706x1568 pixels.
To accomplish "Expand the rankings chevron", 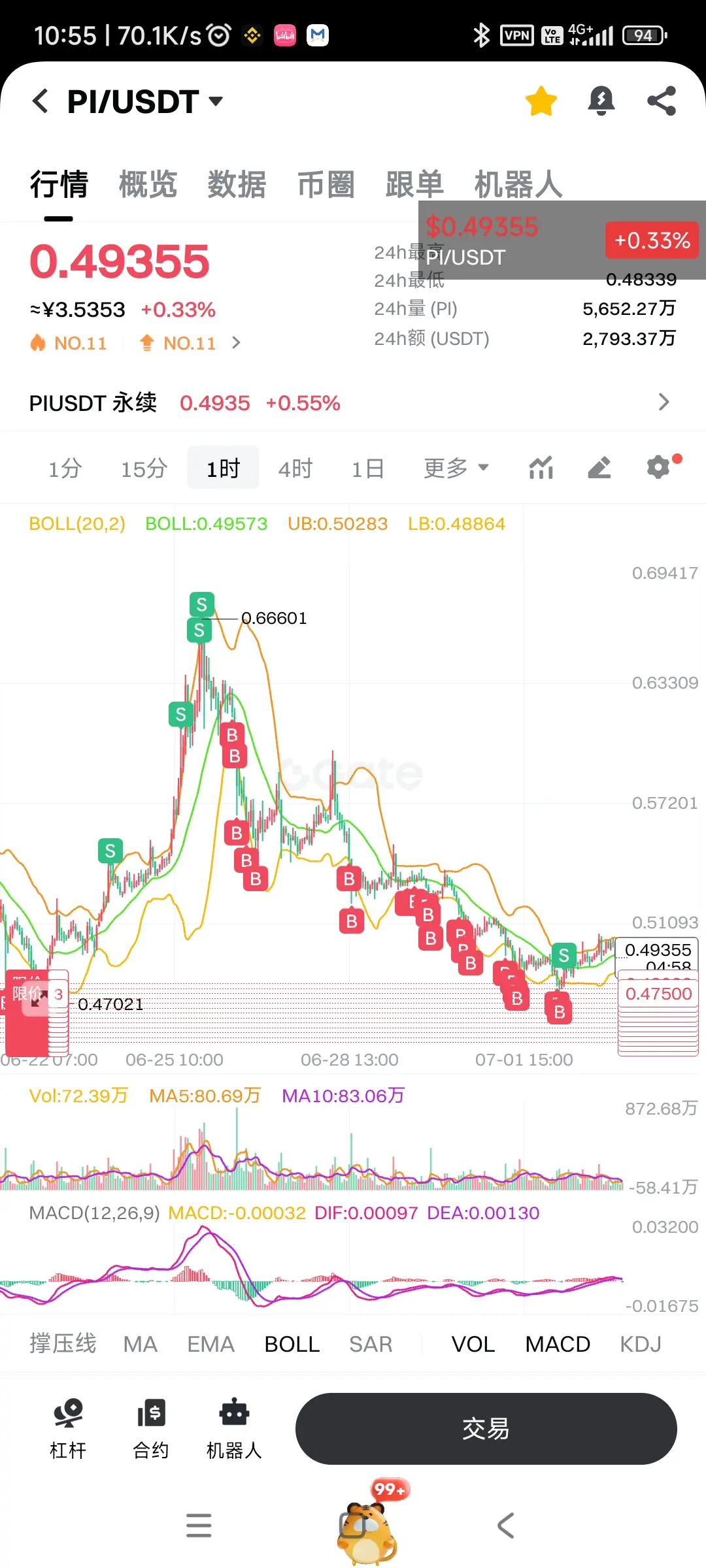I will click(x=237, y=343).
